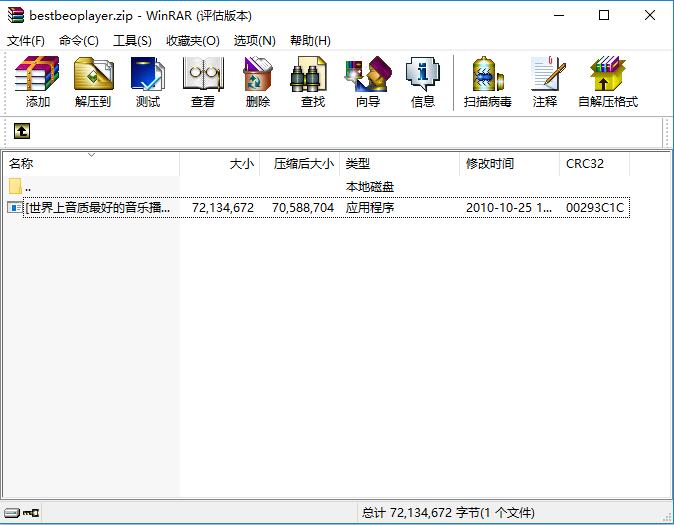
Task: Start 扫描病毒 (Virus Scan)
Action: click(487, 82)
